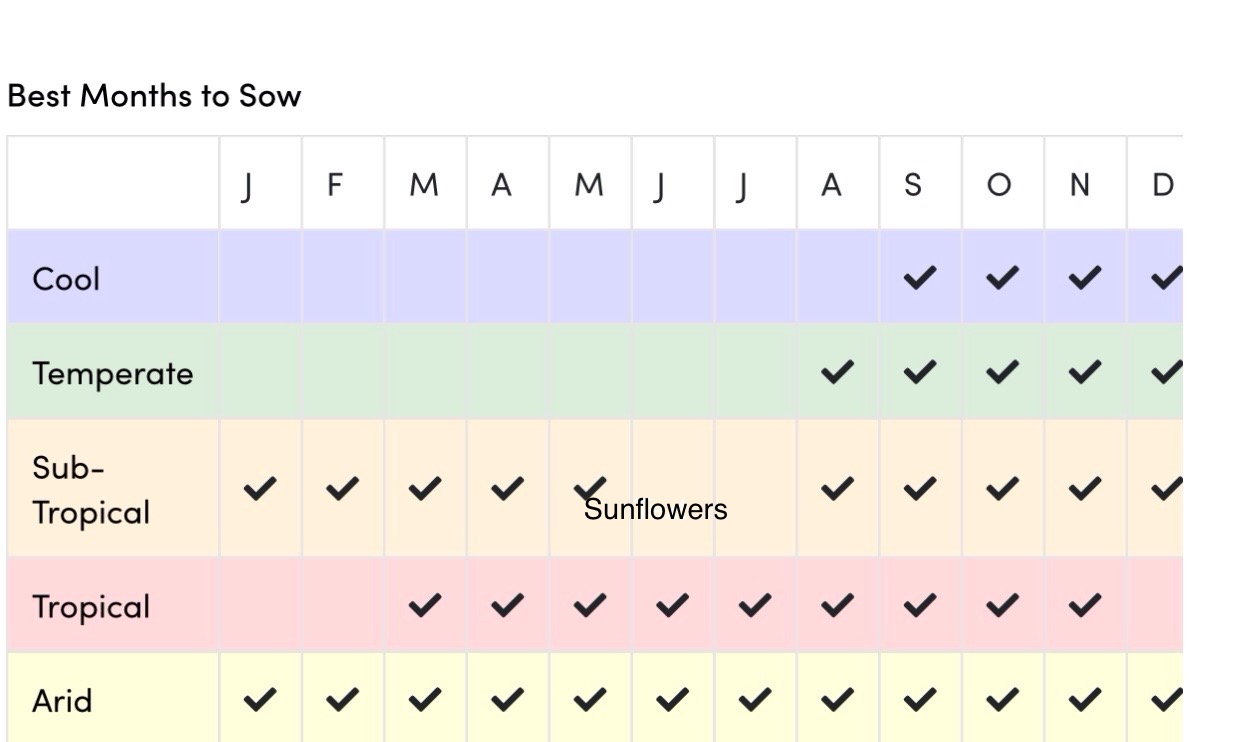Click the Sub-Tropical row April checkmark

[508, 488]
